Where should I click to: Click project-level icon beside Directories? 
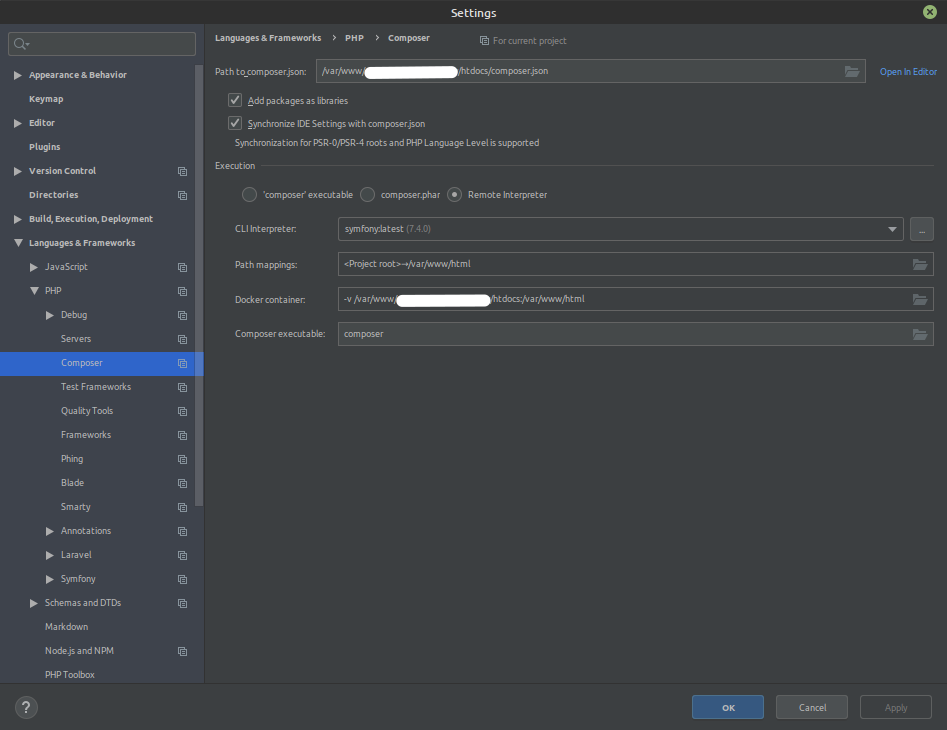coord(182,195)
